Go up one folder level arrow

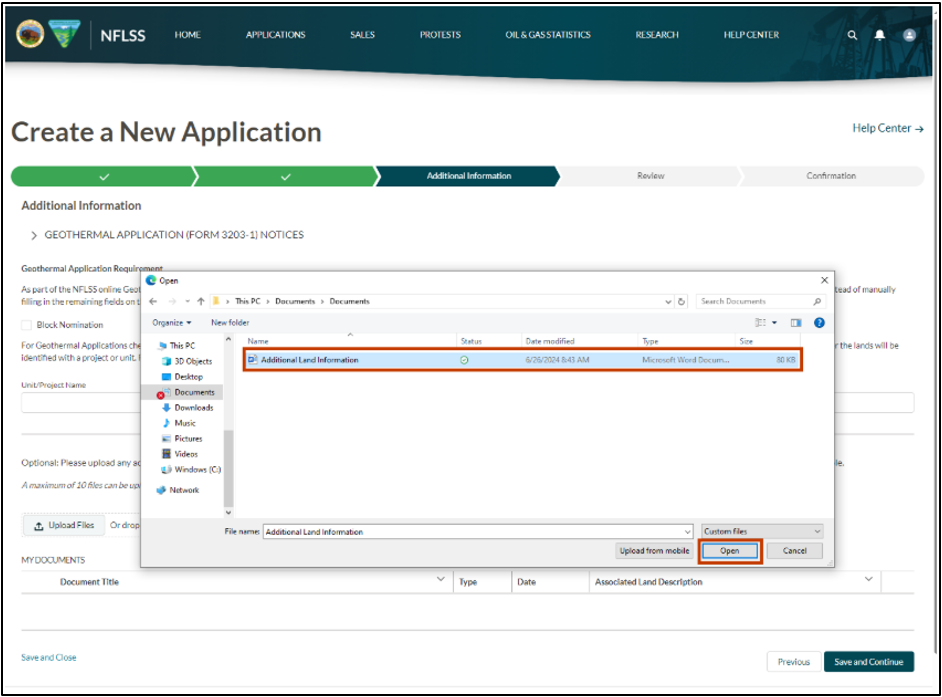201,301
